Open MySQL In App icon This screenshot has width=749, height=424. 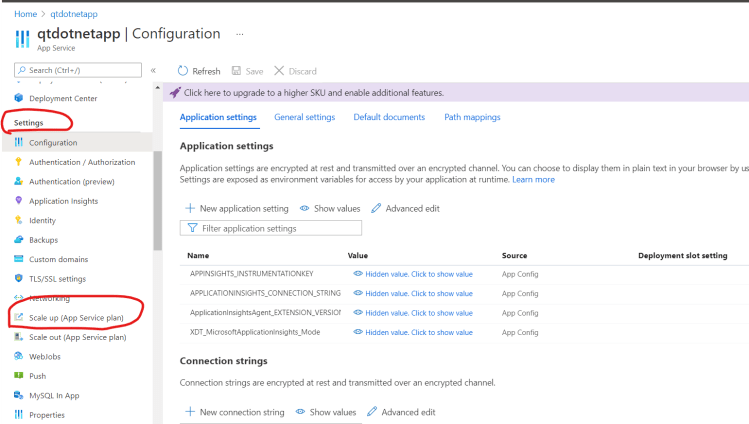[19, 395]
